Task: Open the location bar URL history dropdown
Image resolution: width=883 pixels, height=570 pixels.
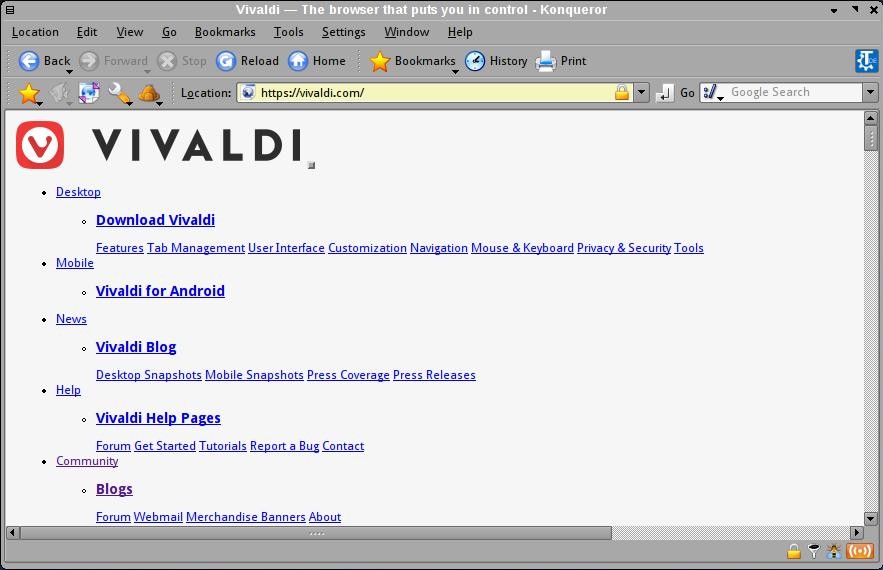Action: click(x=641, y=92)
